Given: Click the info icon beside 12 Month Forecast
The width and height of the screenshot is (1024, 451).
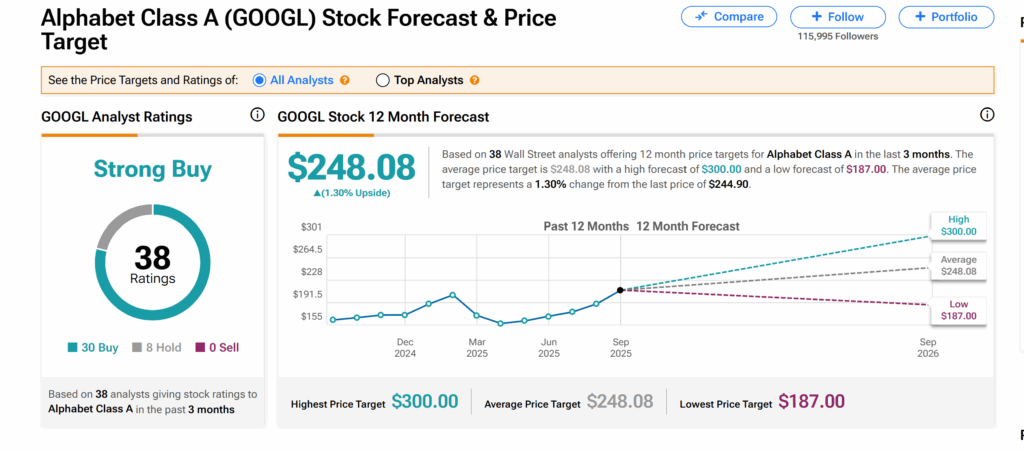Looking at the screenshot, I should click(x=987, y=116).
